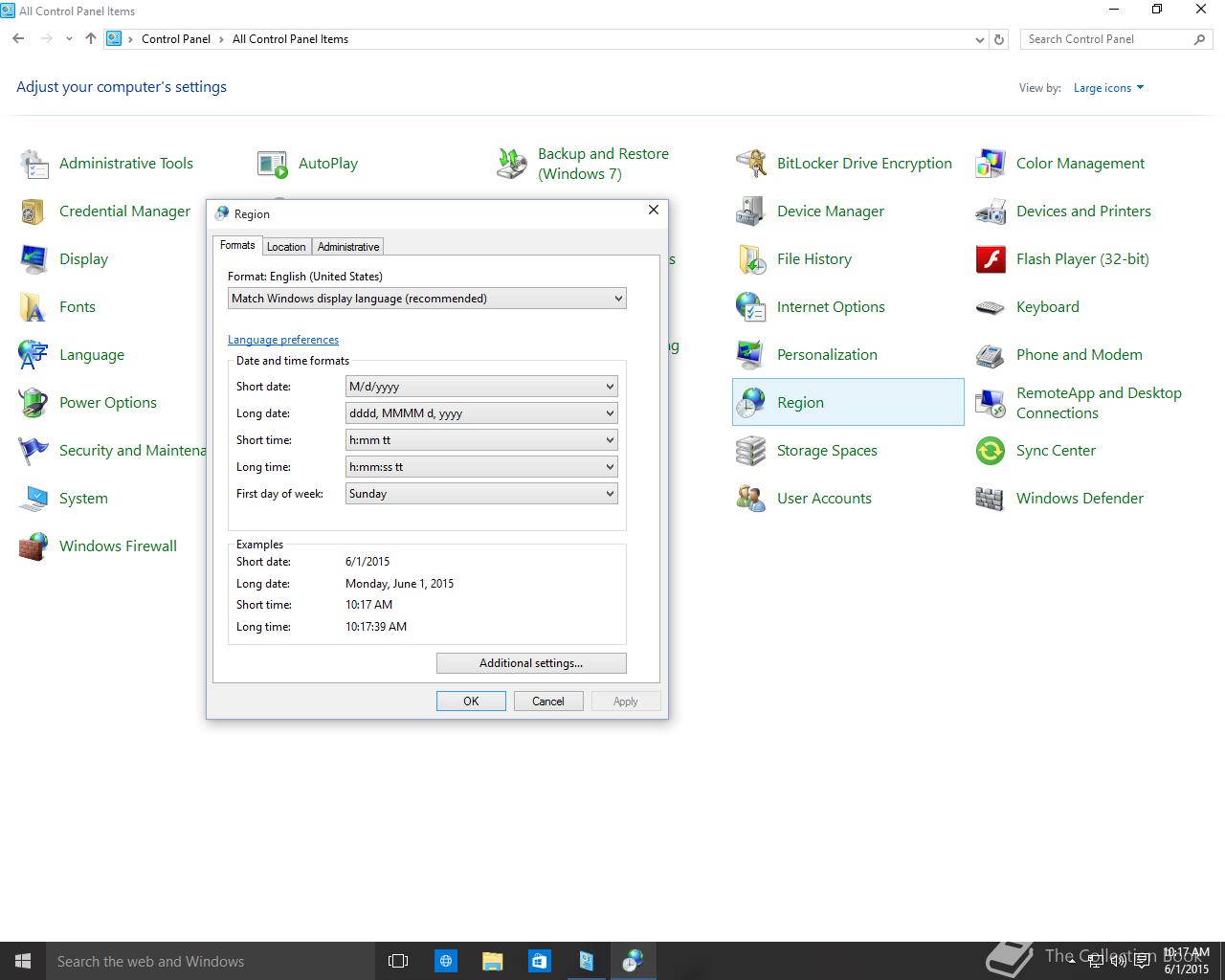1225x980 pixels.
Task: Open recent locations dropdown arrow
Action: (x=69, y=39)
